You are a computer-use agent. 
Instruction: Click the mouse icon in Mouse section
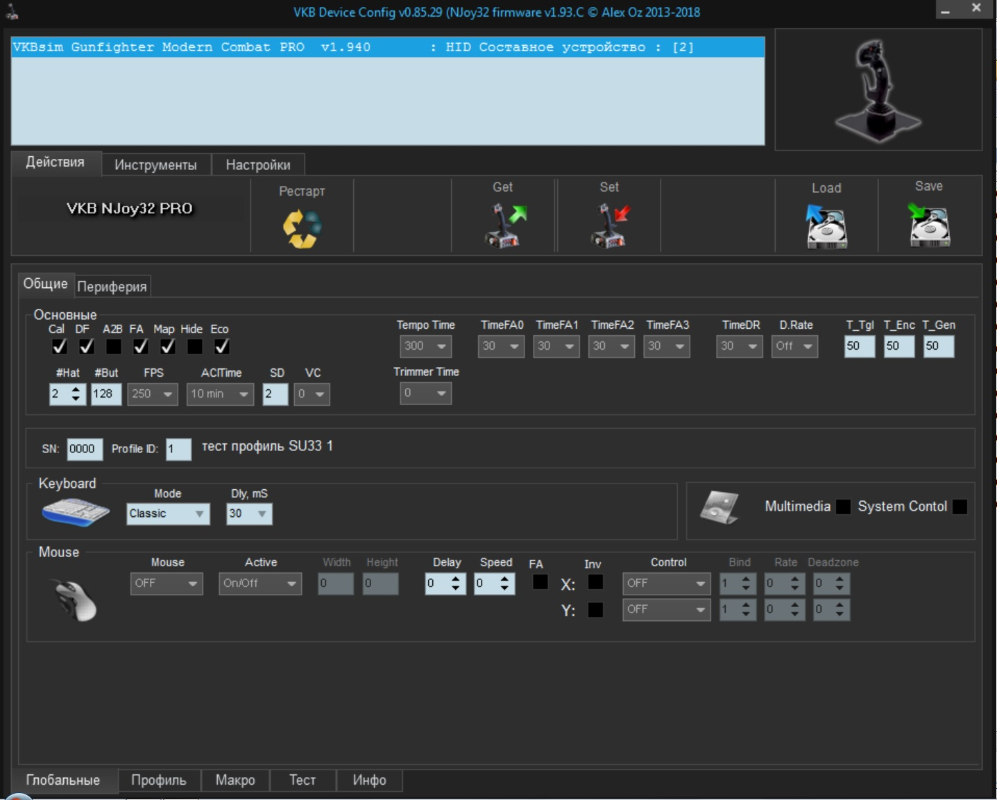[75, 599]
